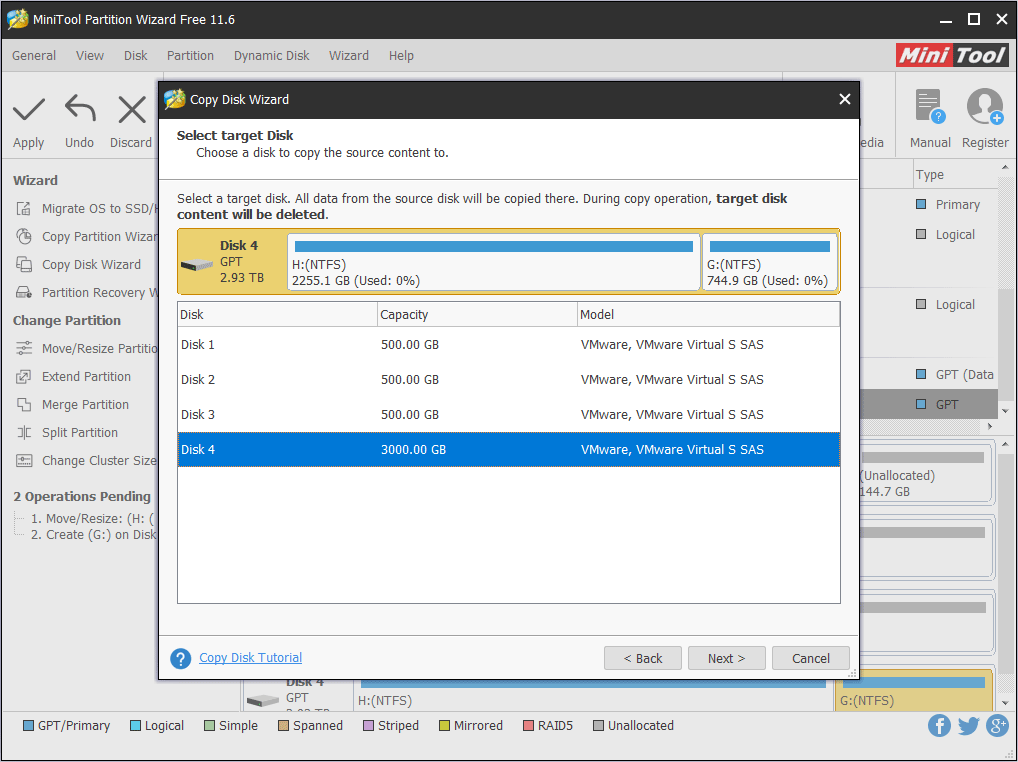Open the Partition menu
This screenshot has height=762, width=1018.
pos(190,56)
